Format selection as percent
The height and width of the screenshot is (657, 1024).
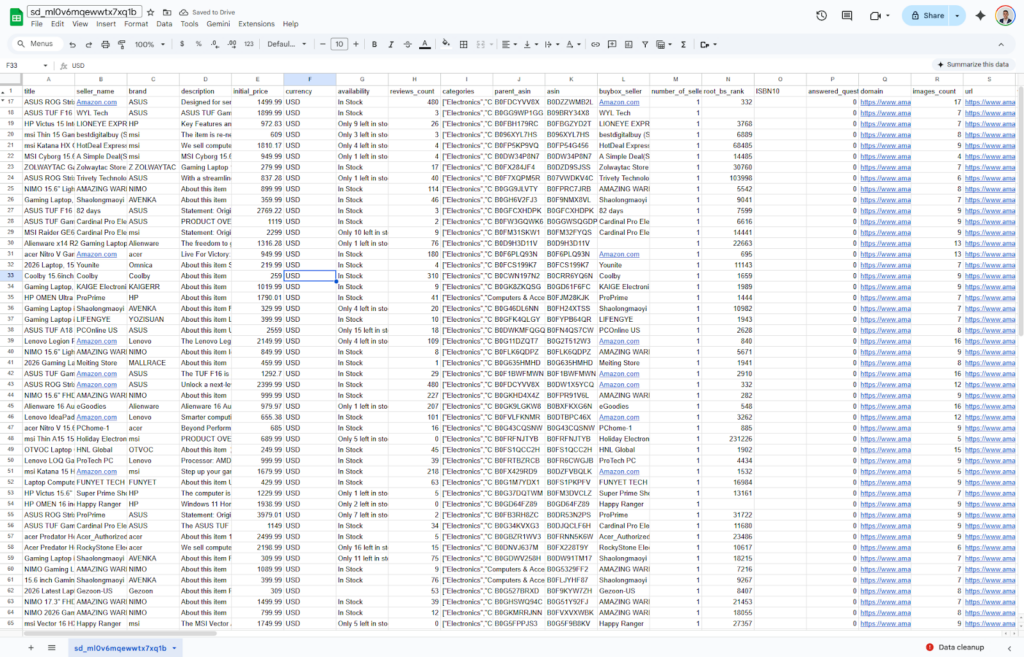pyautogui.click(x=199, y=44)
